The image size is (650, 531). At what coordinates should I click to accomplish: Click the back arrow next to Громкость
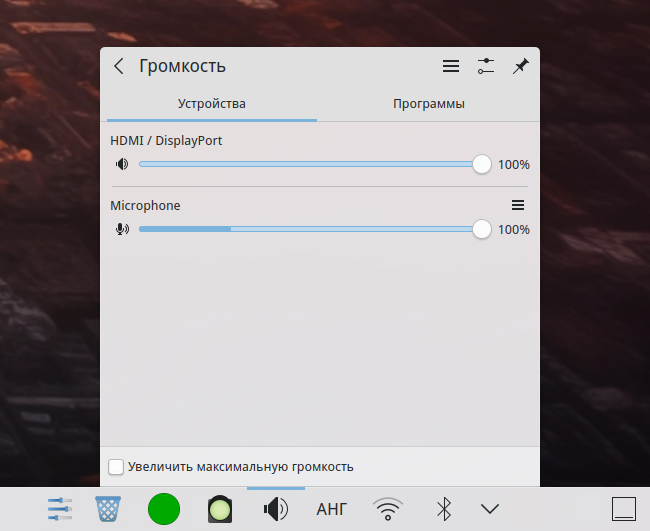pyautogui.click(x=119, y=66)
